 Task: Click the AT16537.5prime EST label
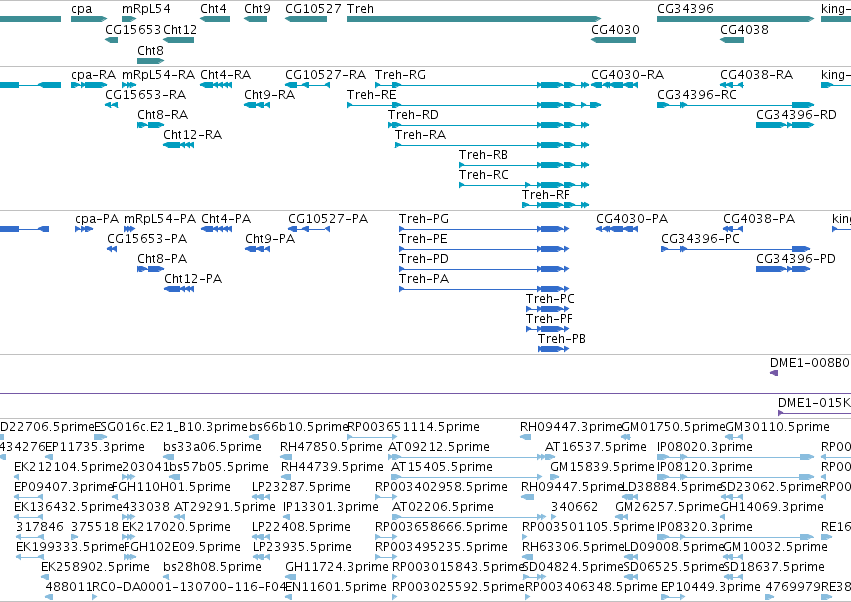[596, 447]
